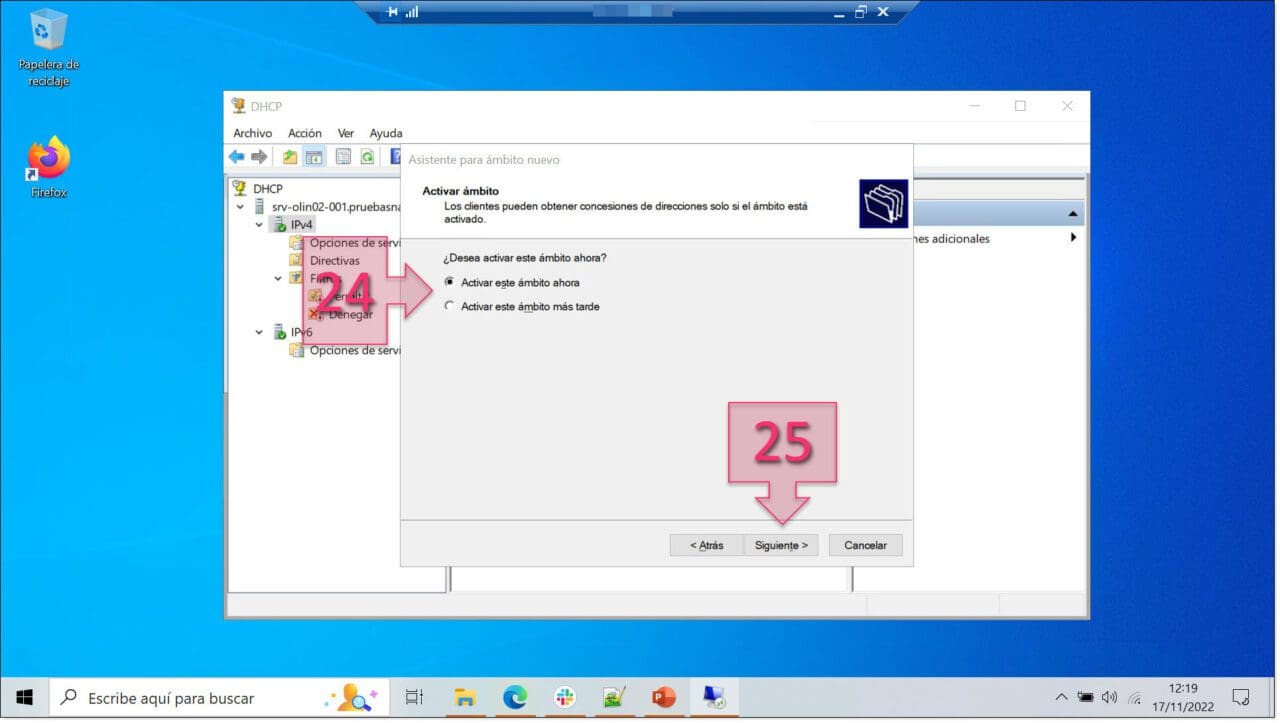Image resolution: width=1280 pixels, height=723 pixels.
Task: Open Task View from the taskbar
Action: pos(415,697)
